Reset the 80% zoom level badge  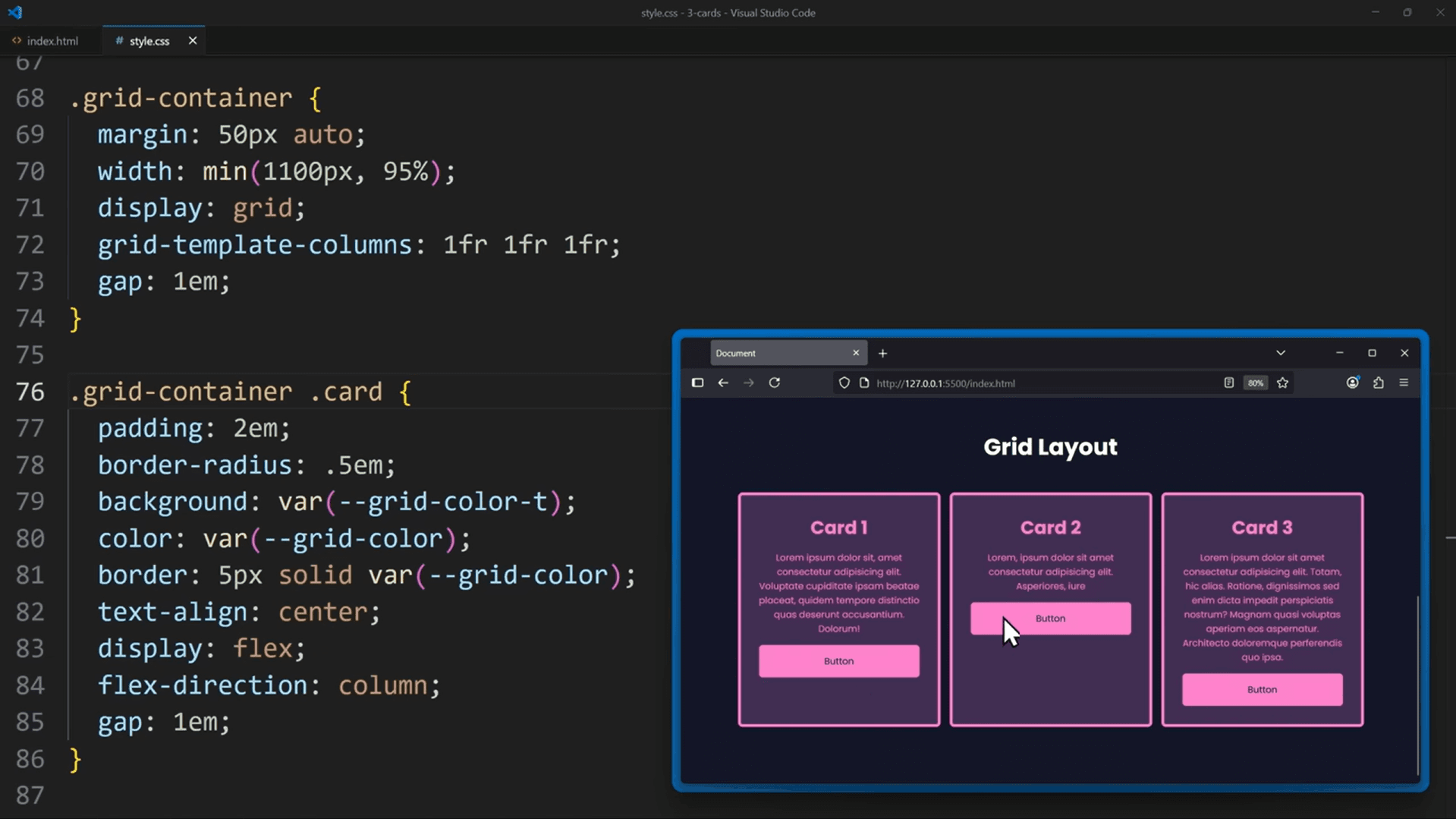[1255, 383]
